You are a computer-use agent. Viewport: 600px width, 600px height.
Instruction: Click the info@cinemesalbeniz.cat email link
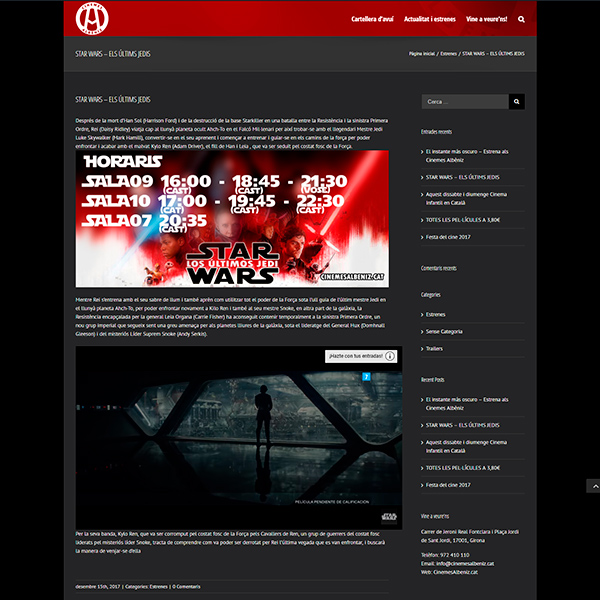coord(465,564)
